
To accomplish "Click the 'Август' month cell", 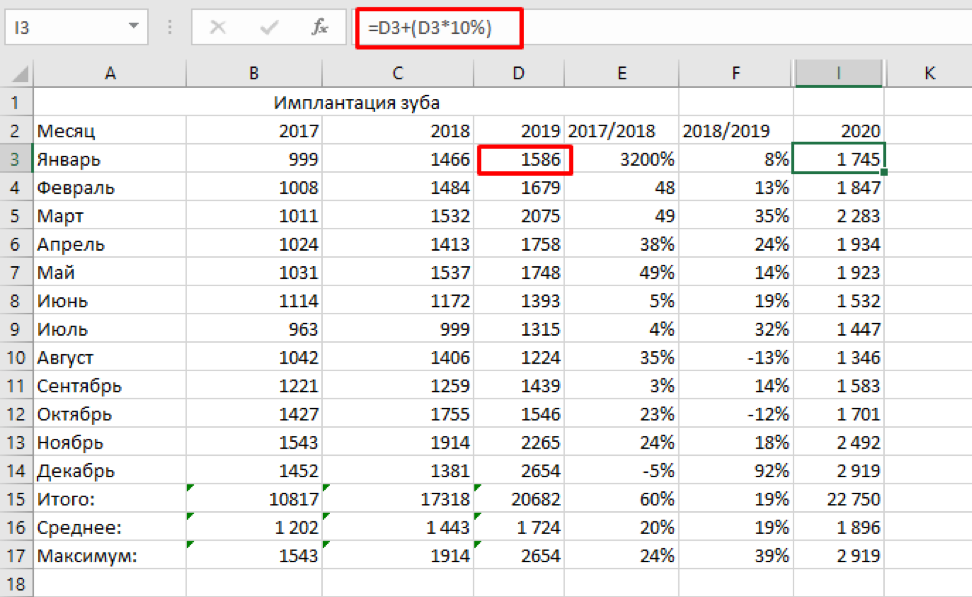I will point(110,357).
